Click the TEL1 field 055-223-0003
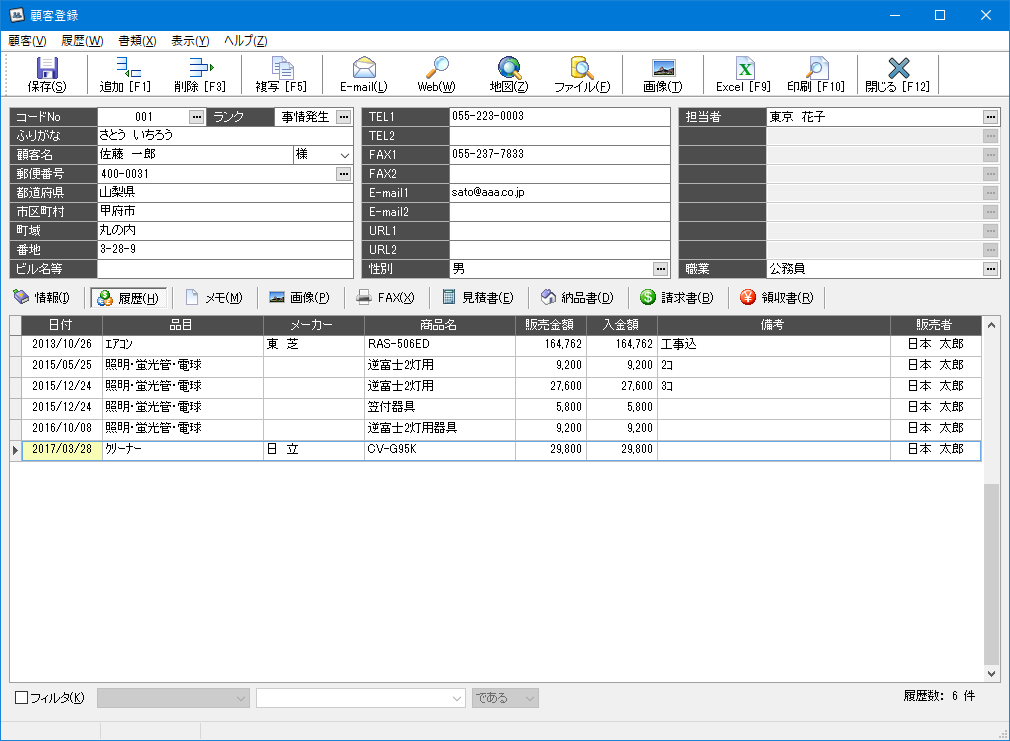The height and width of the screenshot is (741, 1010). (x=559, y=117)
